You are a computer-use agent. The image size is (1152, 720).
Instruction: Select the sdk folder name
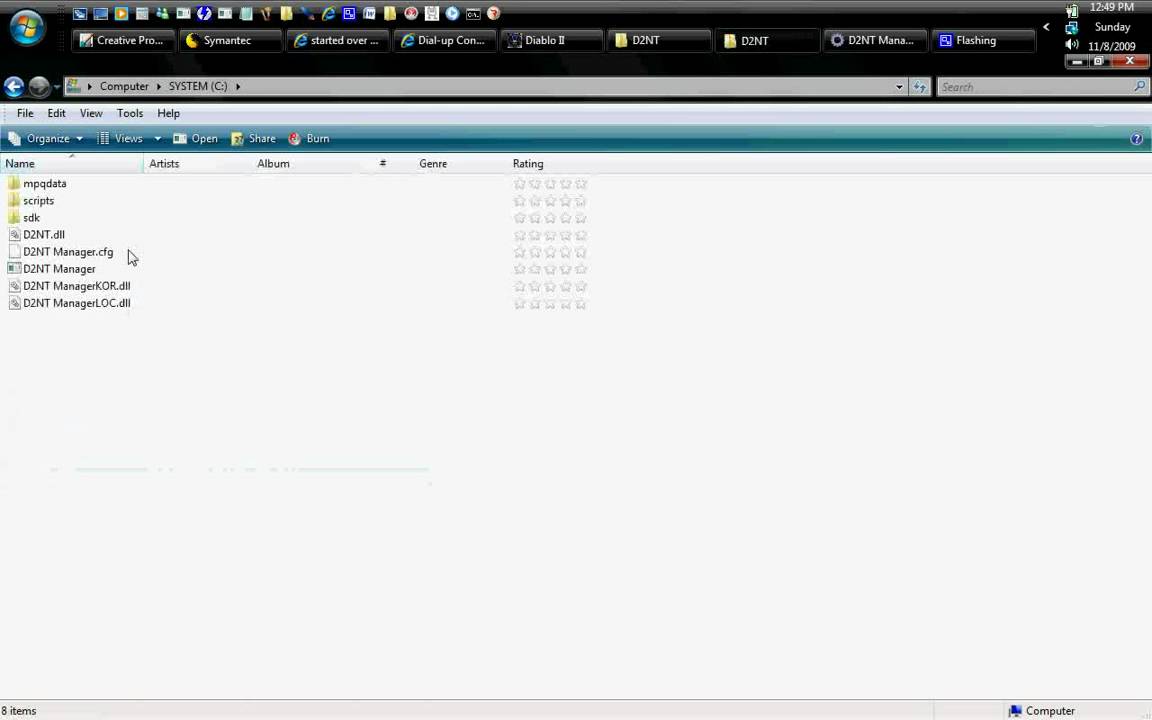(x=32, y=217)
